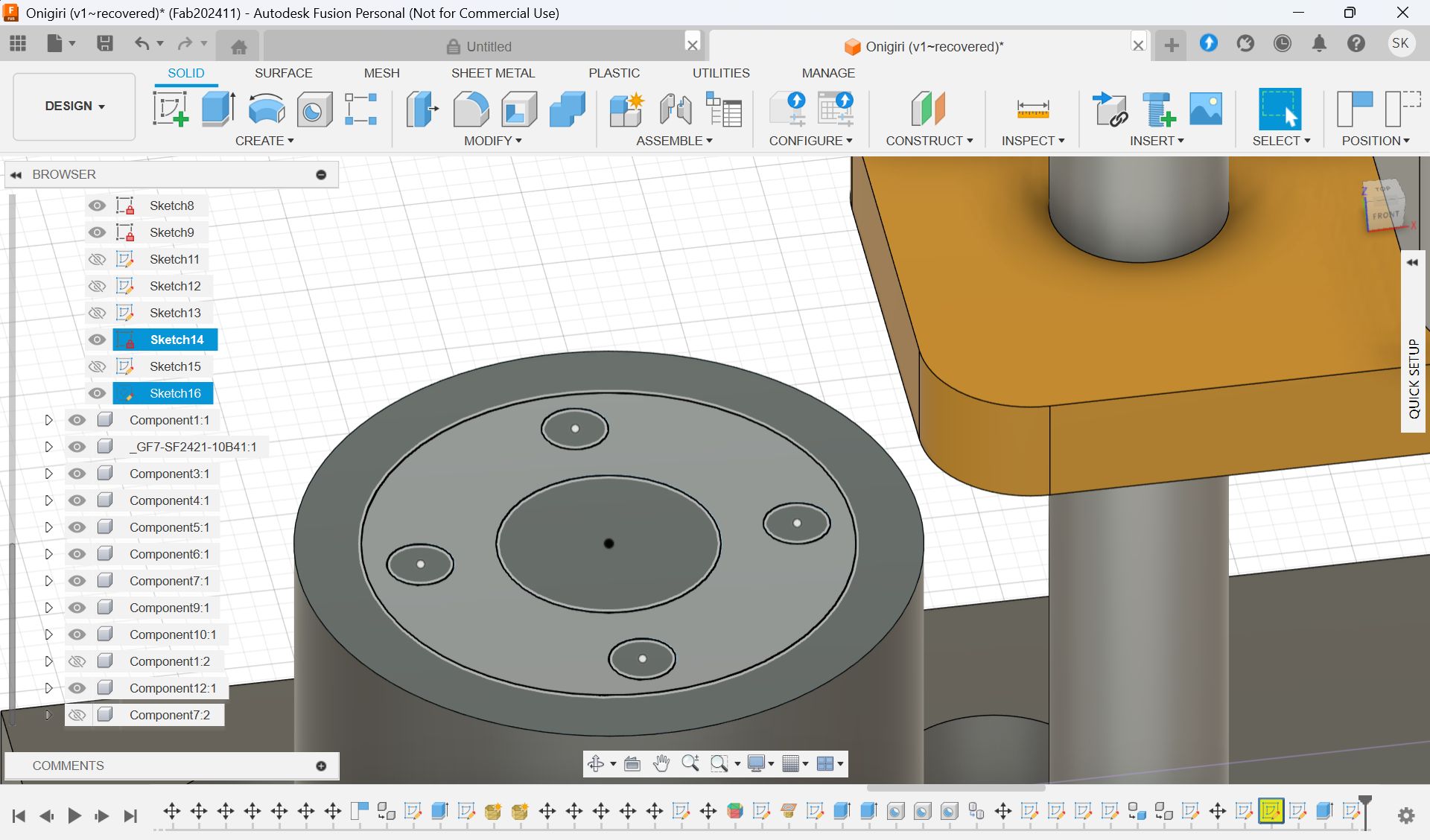Click the Measure tool icon

coord(1033,109)
